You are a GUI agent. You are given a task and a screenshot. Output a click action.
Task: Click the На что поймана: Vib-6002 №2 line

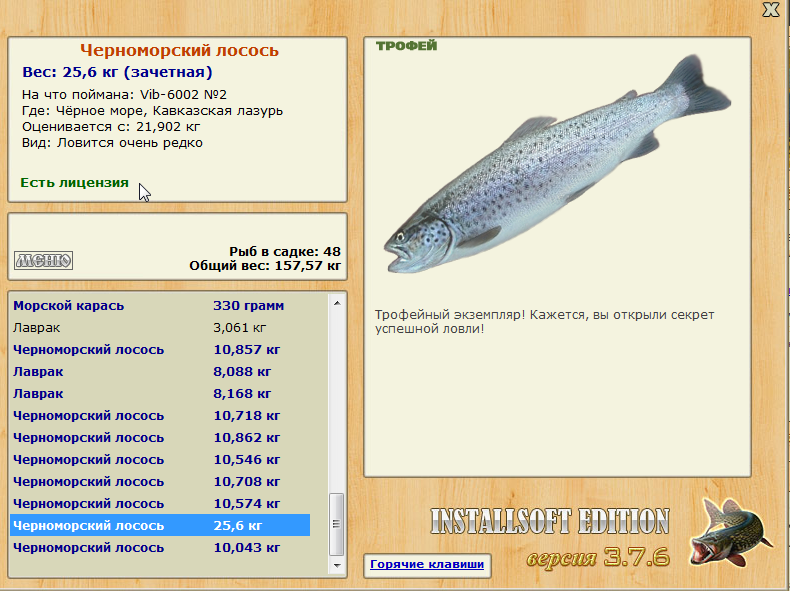[x=124, y=95]
